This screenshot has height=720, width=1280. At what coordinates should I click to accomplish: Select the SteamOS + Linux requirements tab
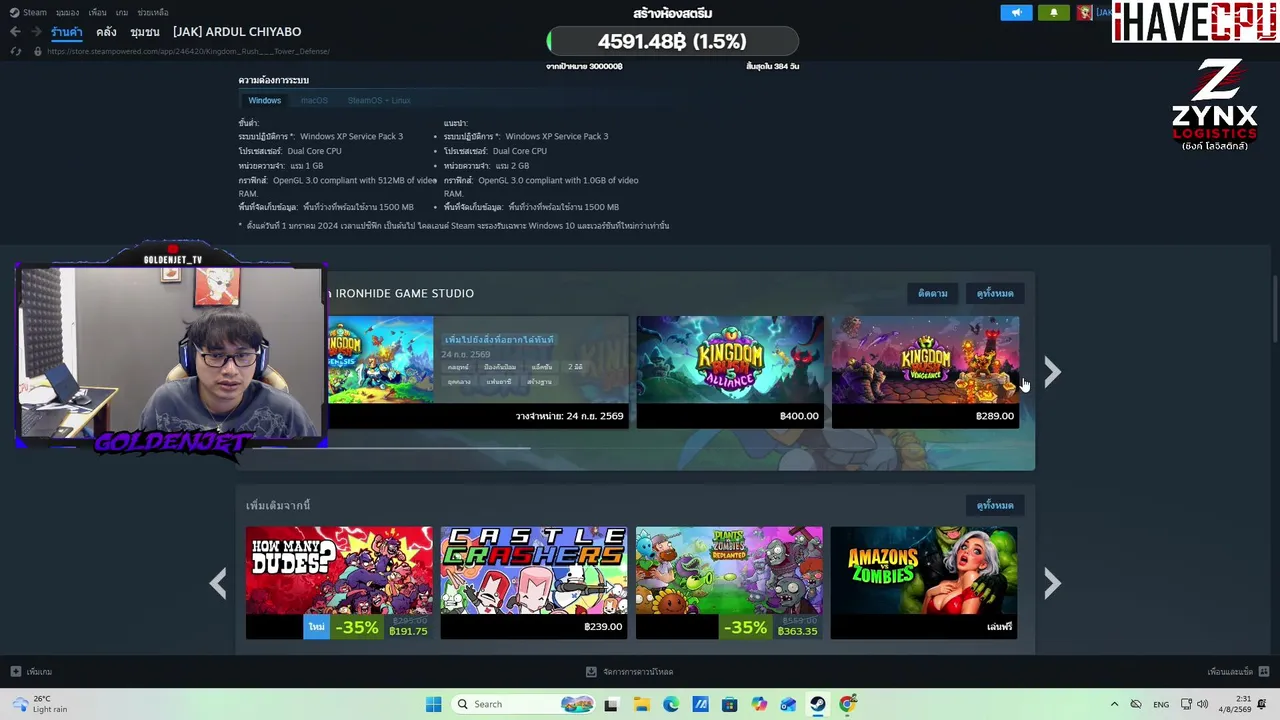click(379, 100)
